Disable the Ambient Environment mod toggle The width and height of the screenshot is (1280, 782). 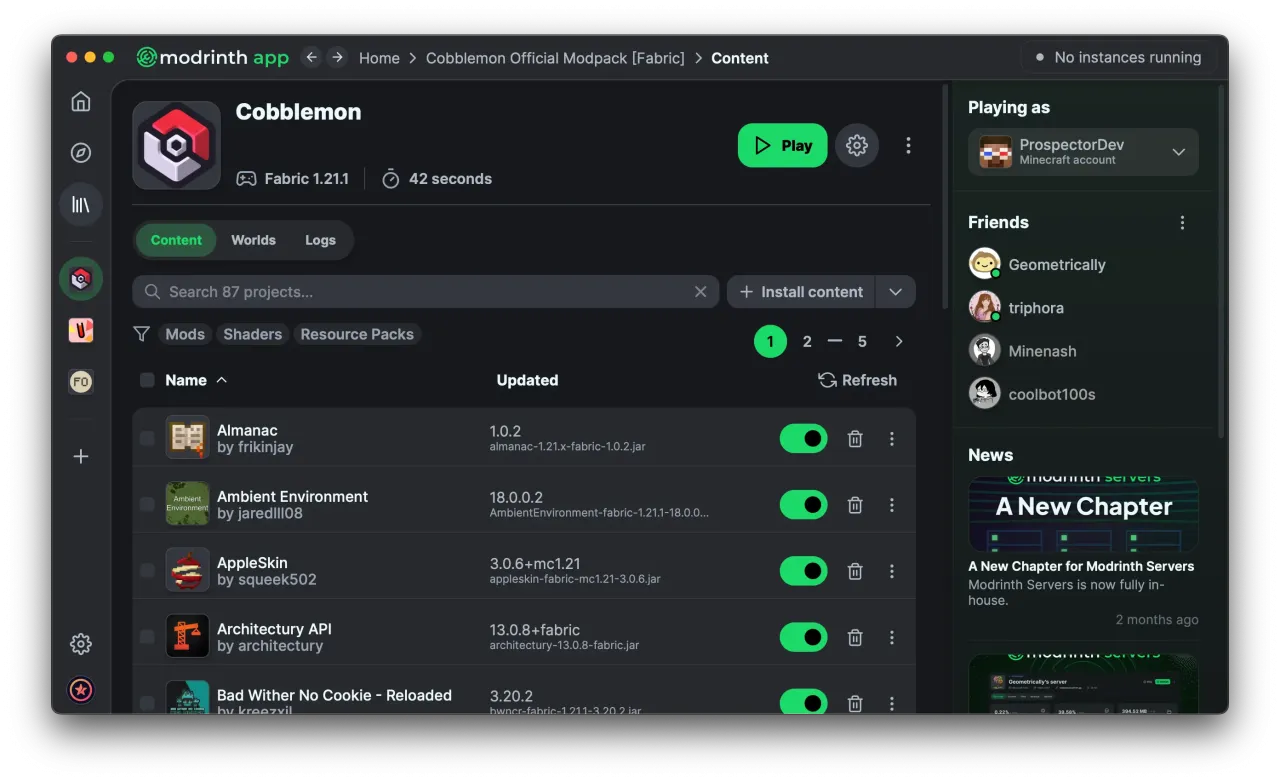pos(804,505)
